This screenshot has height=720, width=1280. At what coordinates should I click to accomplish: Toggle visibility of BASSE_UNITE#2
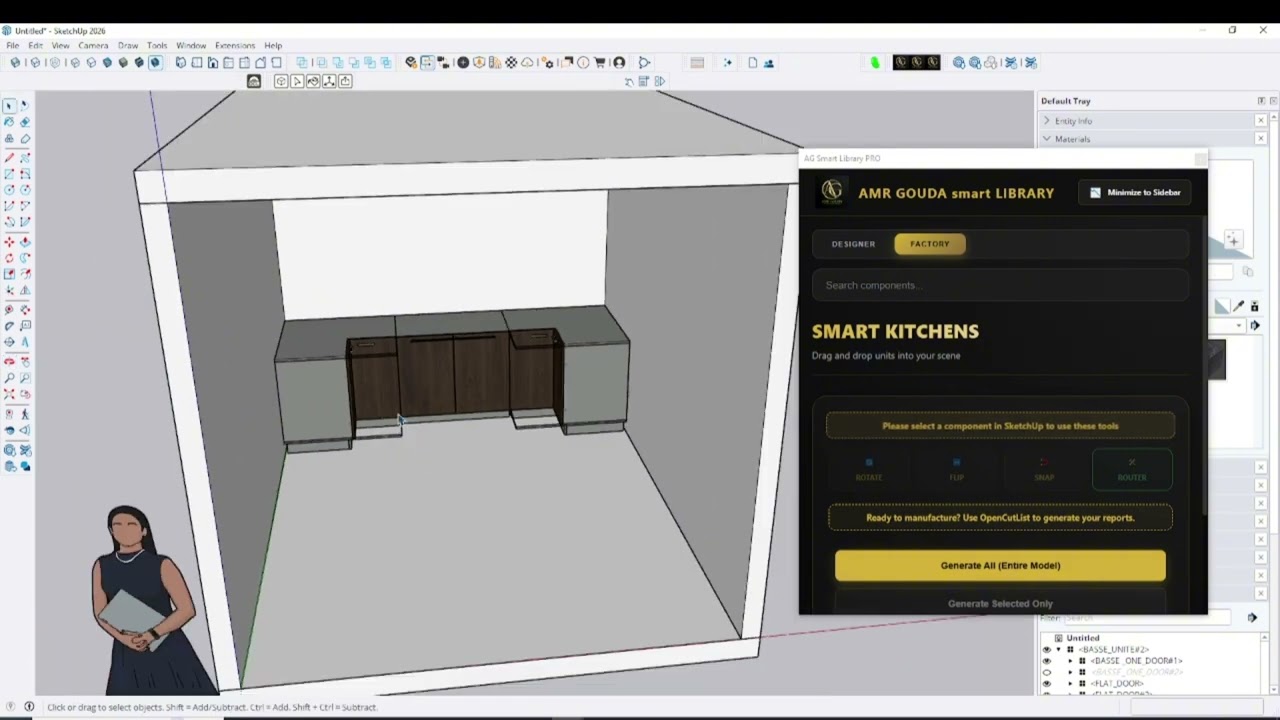[x=1047, y=650]
